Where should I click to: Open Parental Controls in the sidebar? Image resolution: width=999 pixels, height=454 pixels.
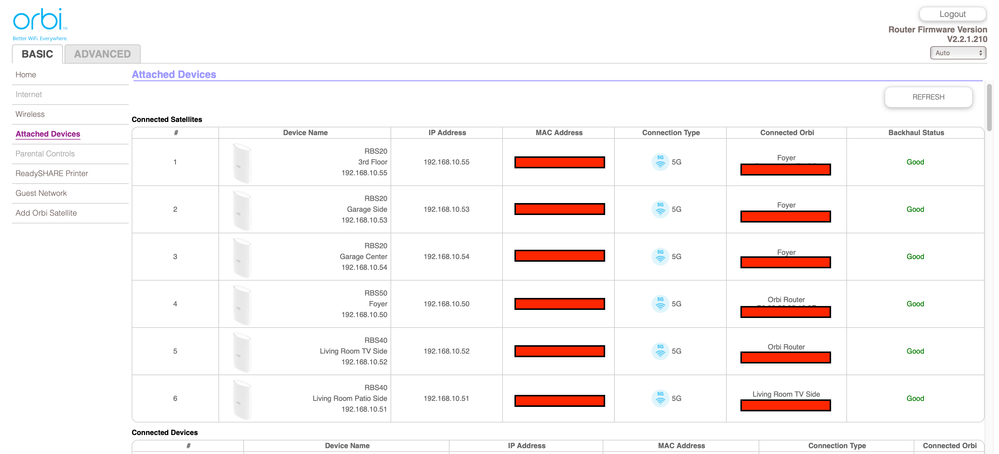click(x=45, y=153)
